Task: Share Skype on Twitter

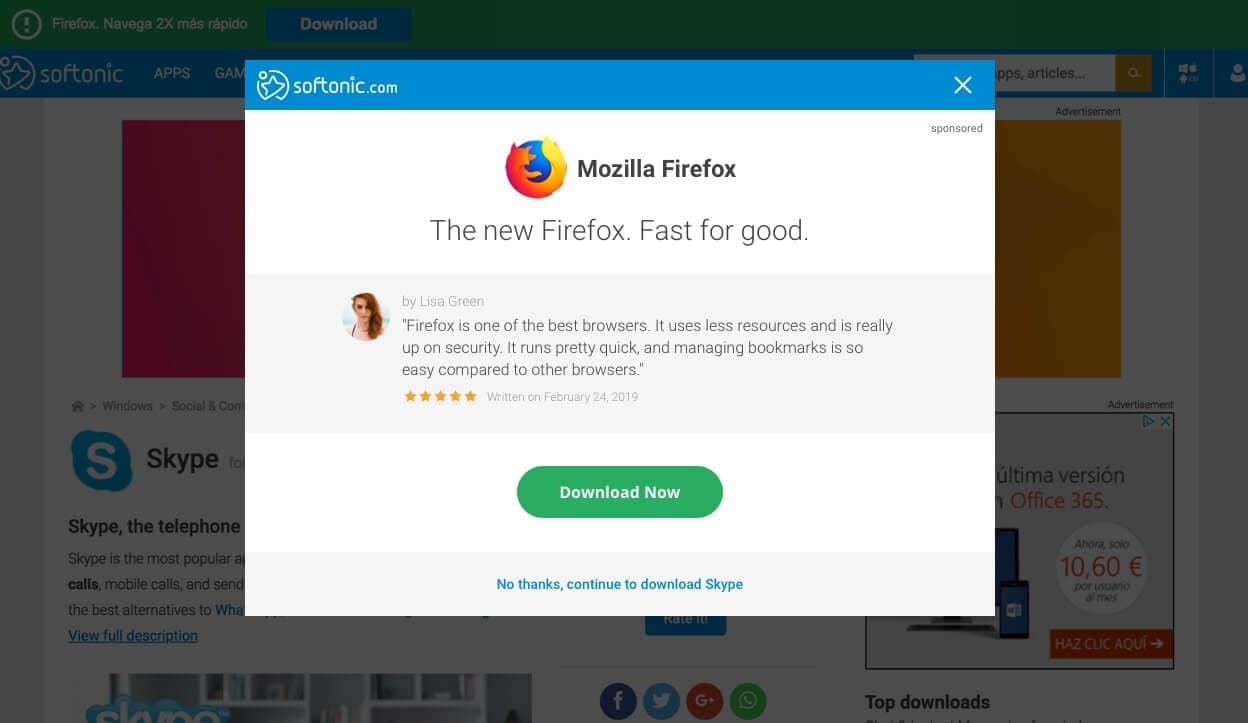Action: point(661,701)
